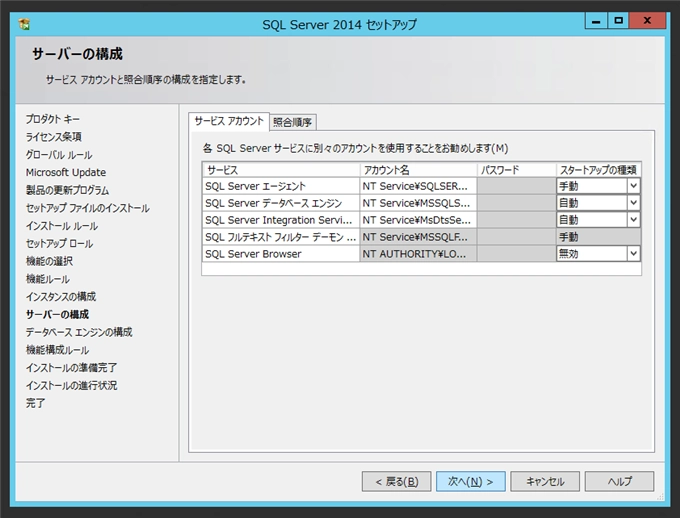Click the データベース エンジンの構成 step
This screenshot has width=680, height=518.
pyautogui.click(x=79, y=332)
